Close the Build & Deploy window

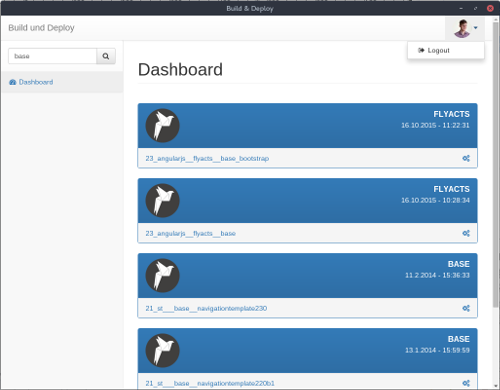tap(490, 8)
